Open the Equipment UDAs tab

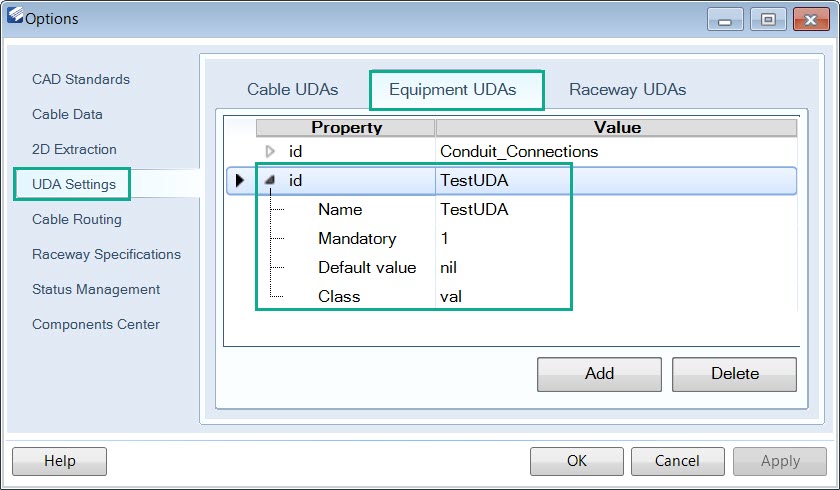(x=453, y=89)
